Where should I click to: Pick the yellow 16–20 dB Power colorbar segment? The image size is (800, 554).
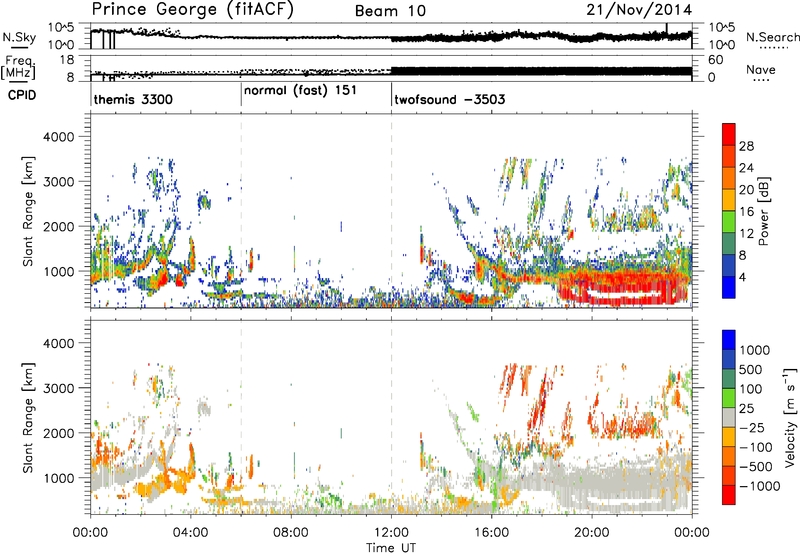pos(729,200)
